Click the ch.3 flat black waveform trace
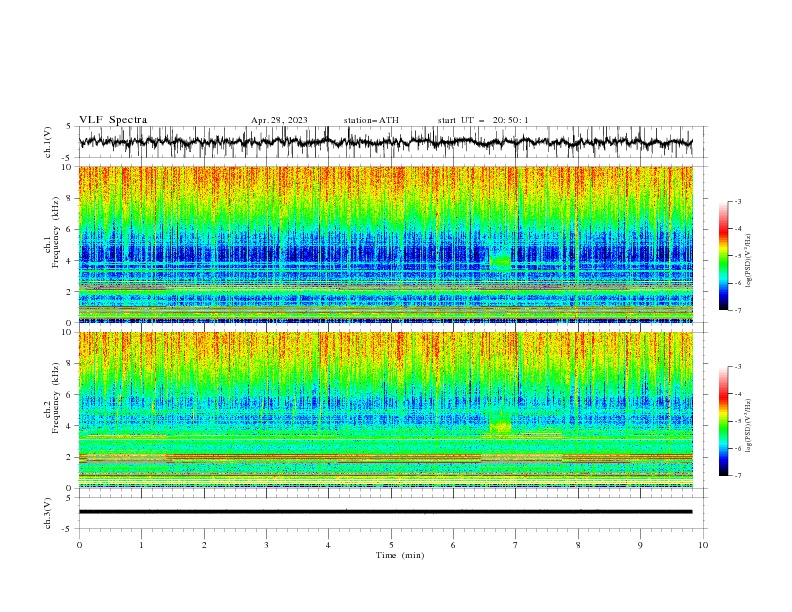 pos(385,512)
